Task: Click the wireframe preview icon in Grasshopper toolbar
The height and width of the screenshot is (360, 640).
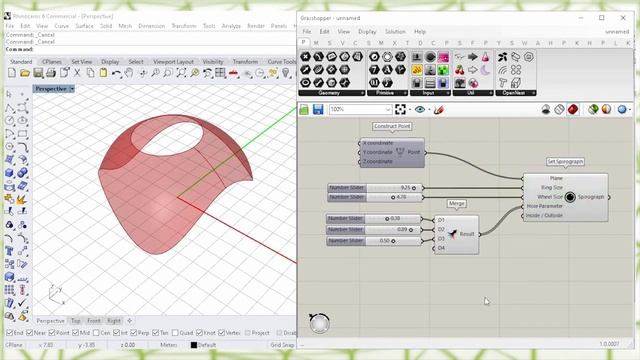Action: point(559,109)
